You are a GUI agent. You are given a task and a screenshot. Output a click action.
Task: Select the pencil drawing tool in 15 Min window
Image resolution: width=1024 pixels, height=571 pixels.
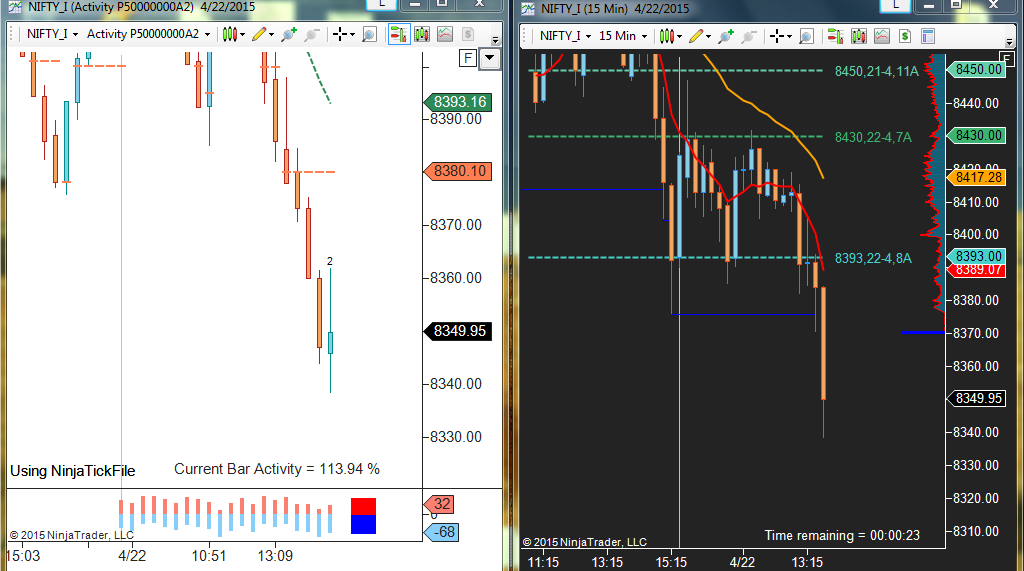click(696, 36)
